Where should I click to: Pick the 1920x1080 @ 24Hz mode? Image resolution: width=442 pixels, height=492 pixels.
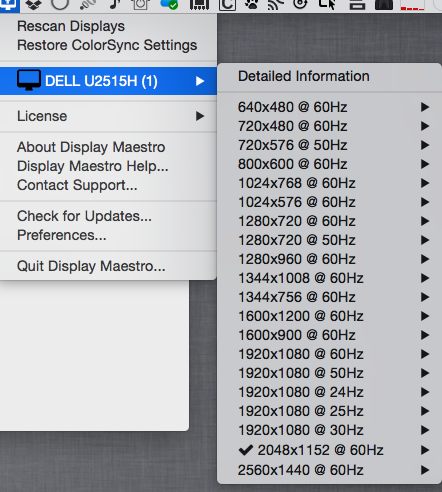(x=329, y=392)
